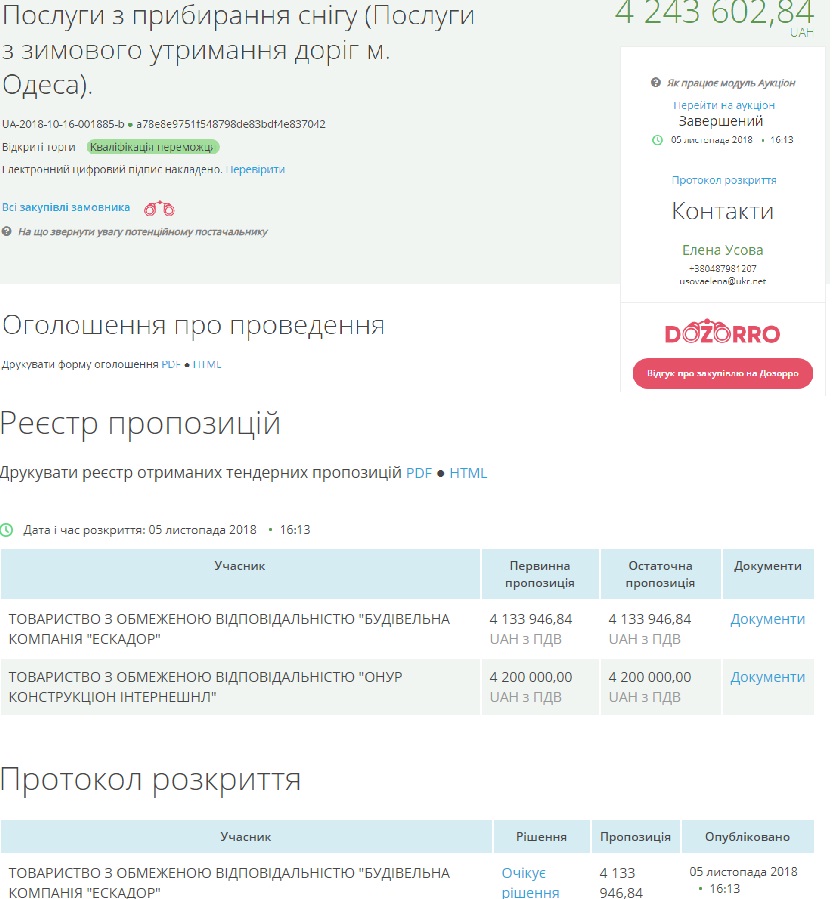The image size is (833, 899).
Task: Click the 'Кваліфікація переможця' status badge
Action: tap(151, 147)
